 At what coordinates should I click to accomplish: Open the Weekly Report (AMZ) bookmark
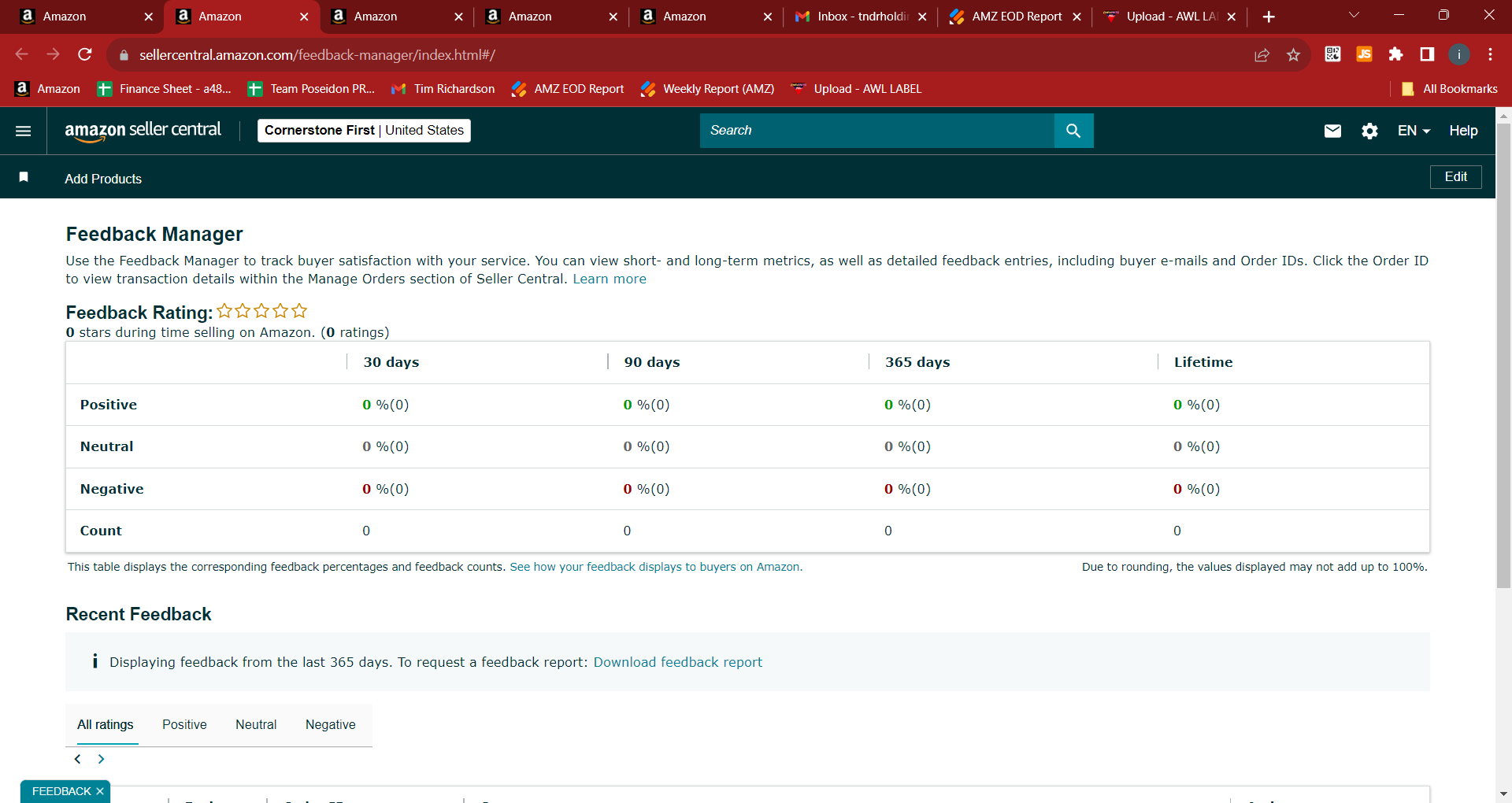click(707, 89)
